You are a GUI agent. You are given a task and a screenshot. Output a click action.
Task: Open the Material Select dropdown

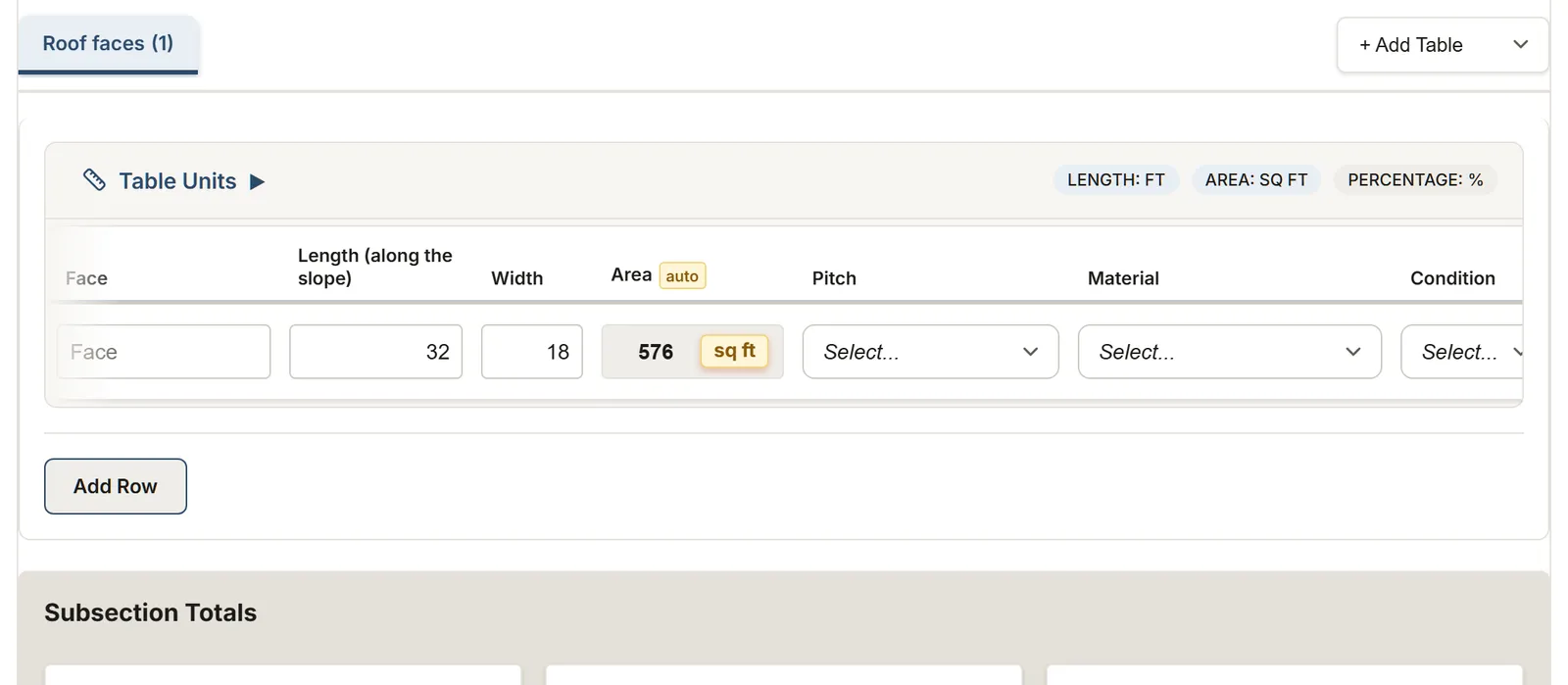tap(1229, 352)
